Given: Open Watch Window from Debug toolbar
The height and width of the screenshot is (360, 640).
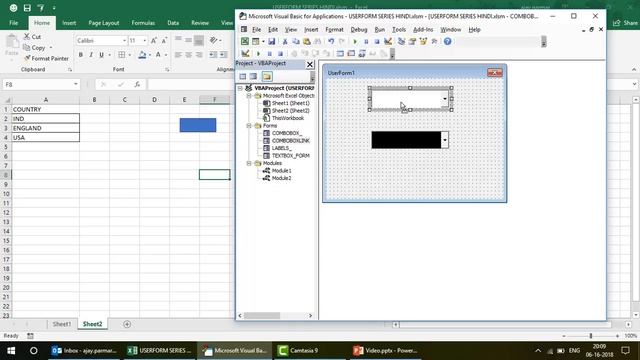Looking at the screenshot, I should (x=362, y=53).
